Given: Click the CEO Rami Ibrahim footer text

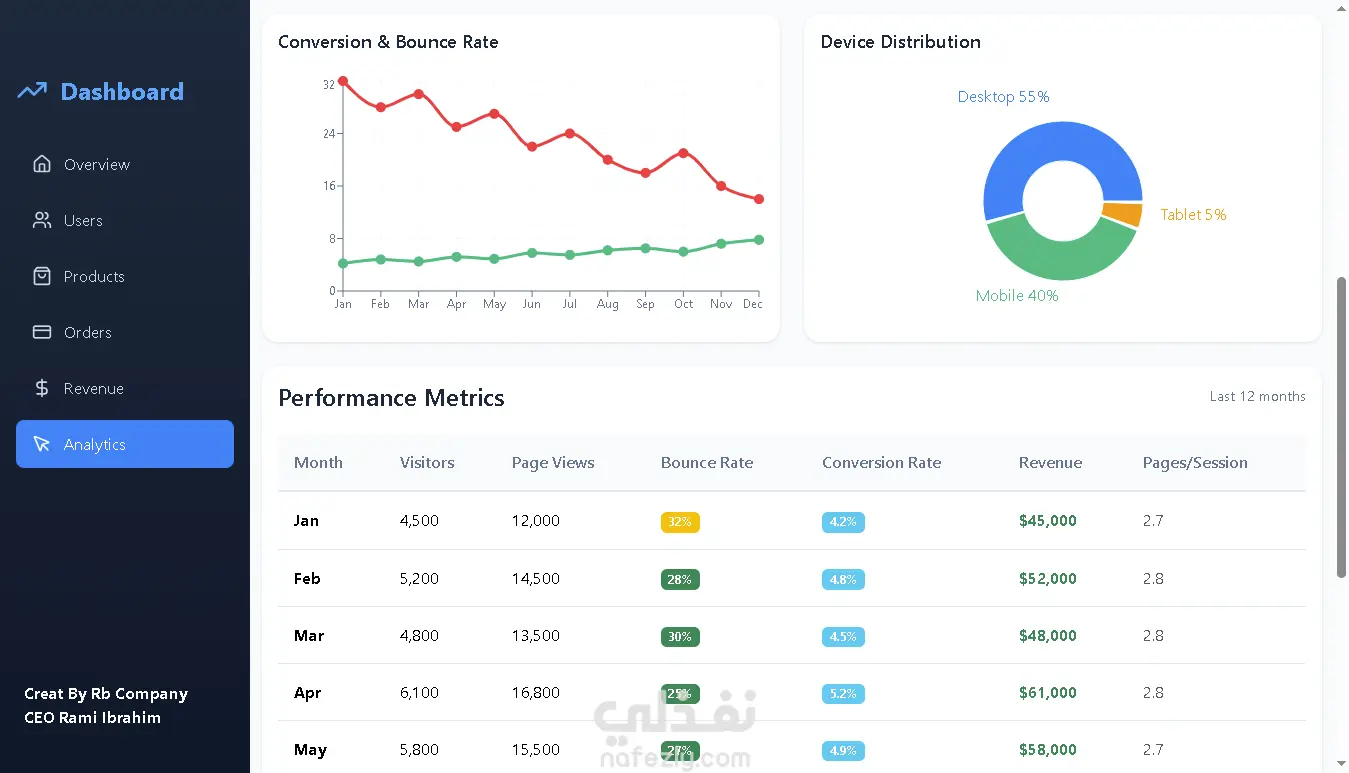Looking at the screenshot, I should (92, 717).
